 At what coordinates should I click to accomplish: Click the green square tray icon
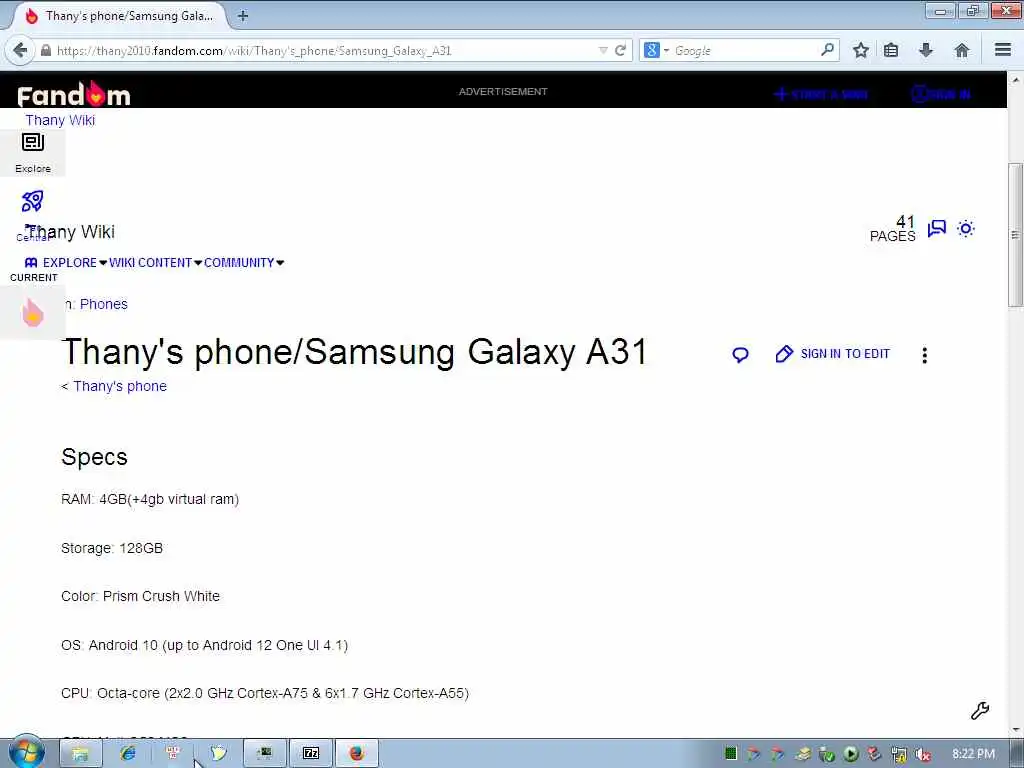(x=731, y=754)
